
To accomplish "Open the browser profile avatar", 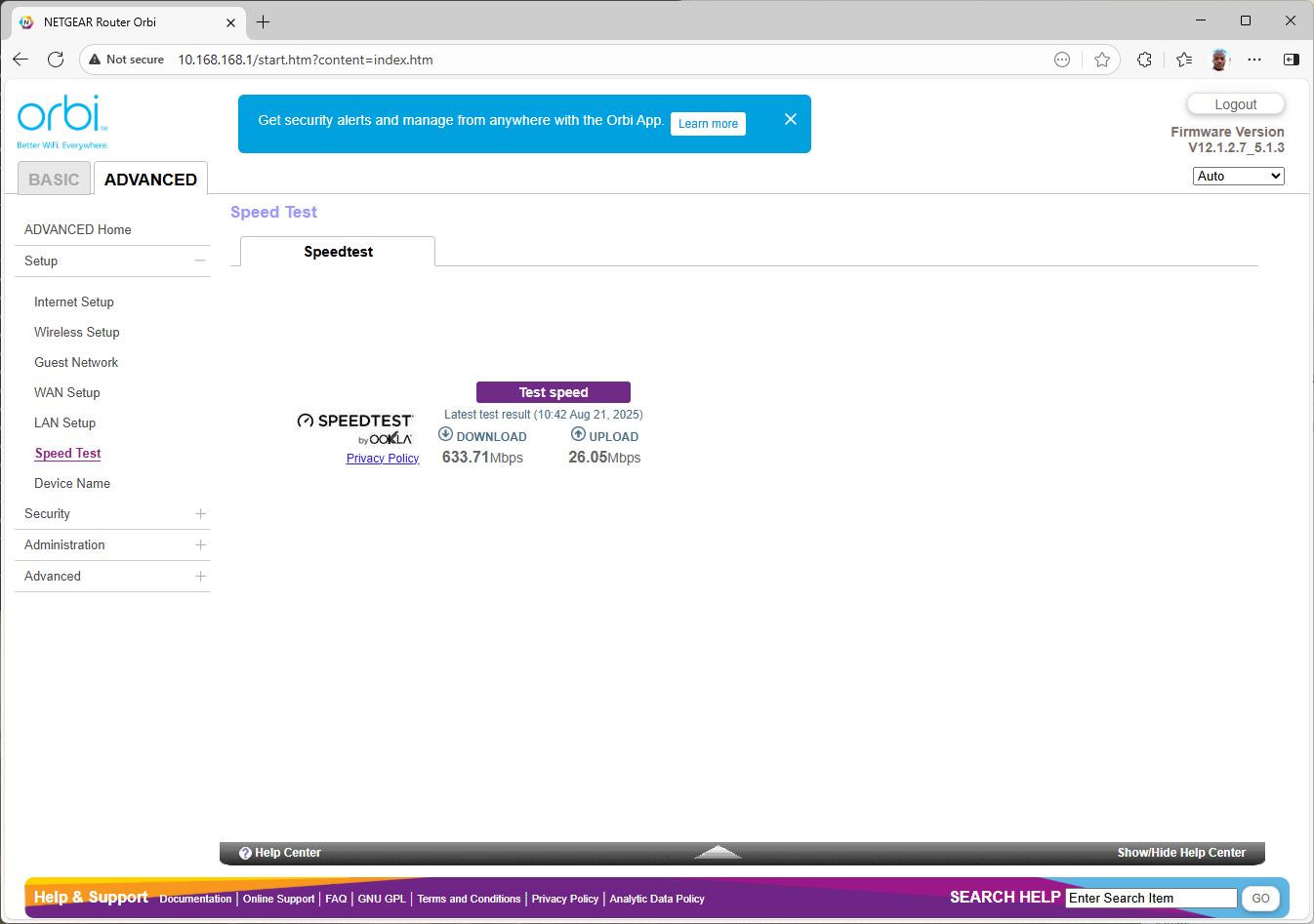I will coord(1219,60).
